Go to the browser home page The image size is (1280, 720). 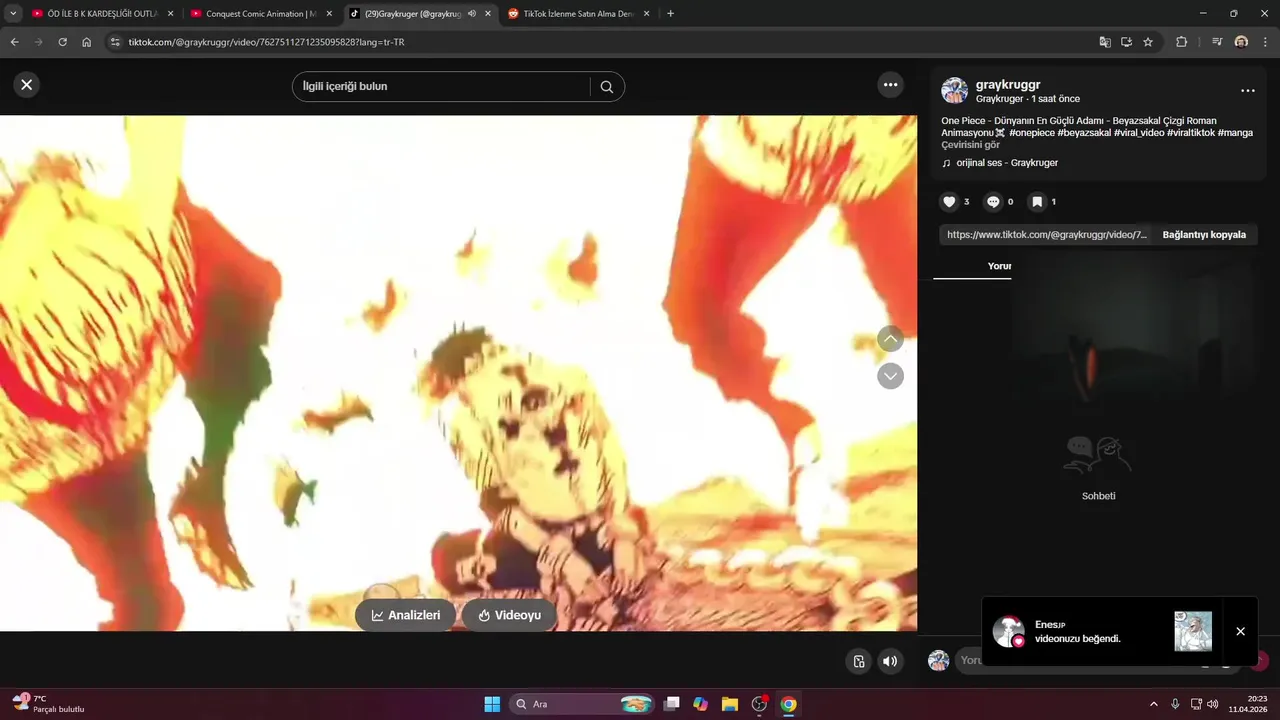[87, 42]
